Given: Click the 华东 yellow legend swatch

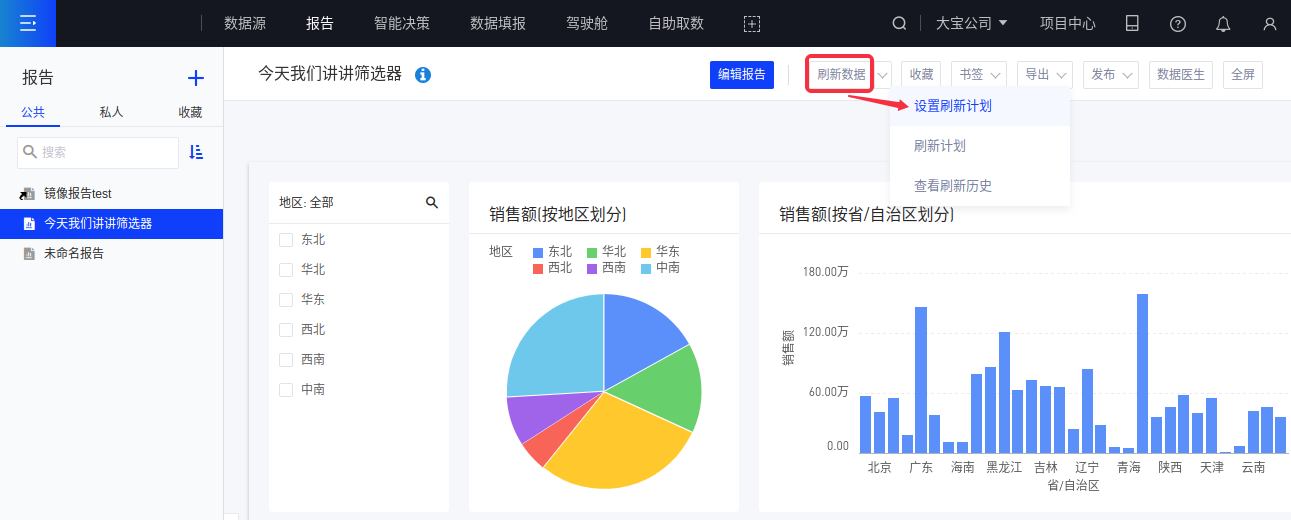Looking at the screenshot, I should point(646,253).
